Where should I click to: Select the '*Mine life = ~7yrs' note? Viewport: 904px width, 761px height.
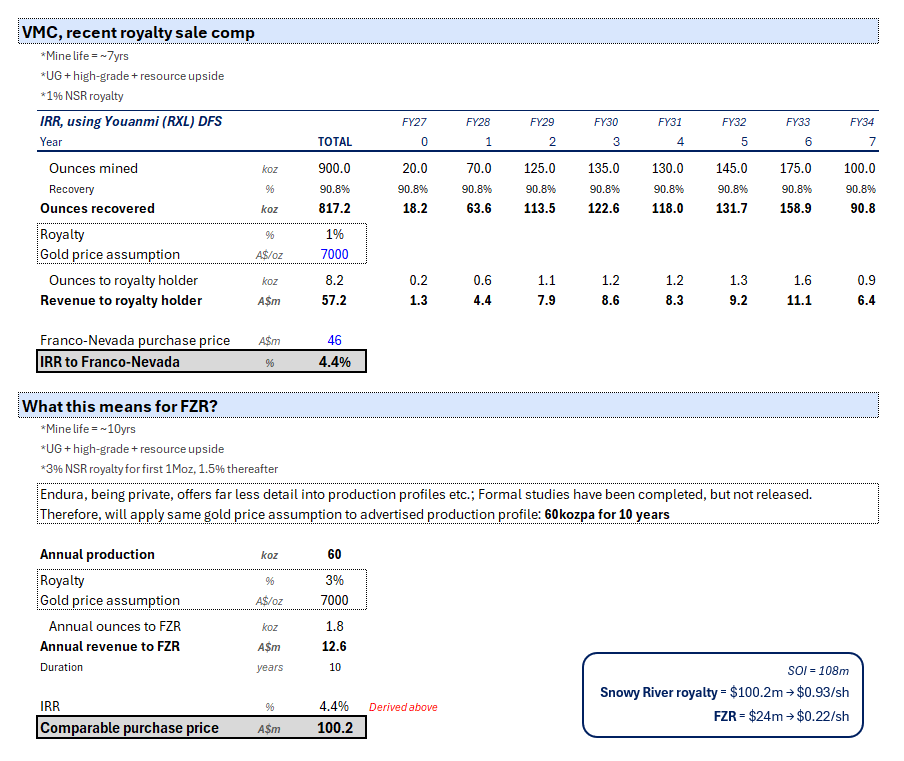point(84,56)
